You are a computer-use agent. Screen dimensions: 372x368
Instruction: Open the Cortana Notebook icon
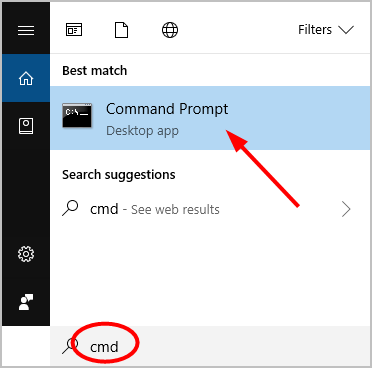tap(26, 126)
